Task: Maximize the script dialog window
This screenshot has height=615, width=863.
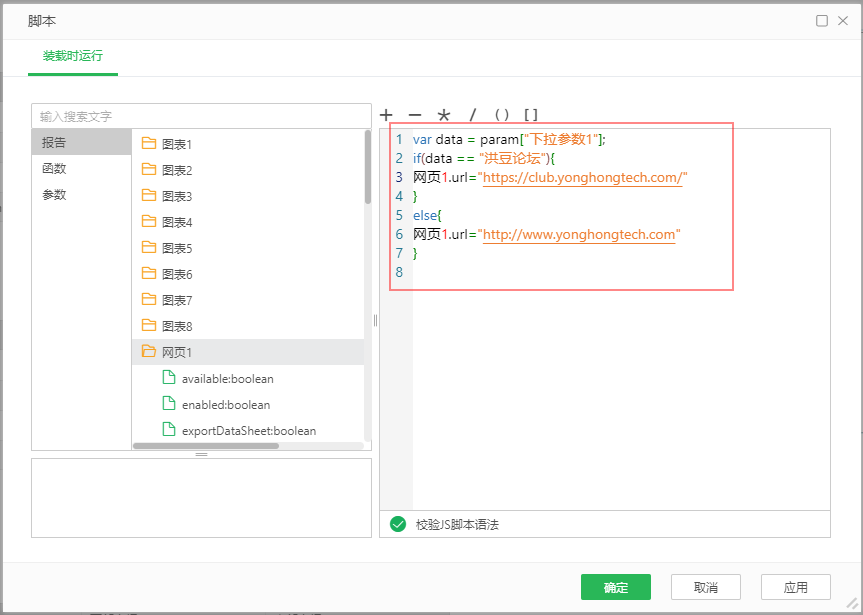Action: coord(822,20)
